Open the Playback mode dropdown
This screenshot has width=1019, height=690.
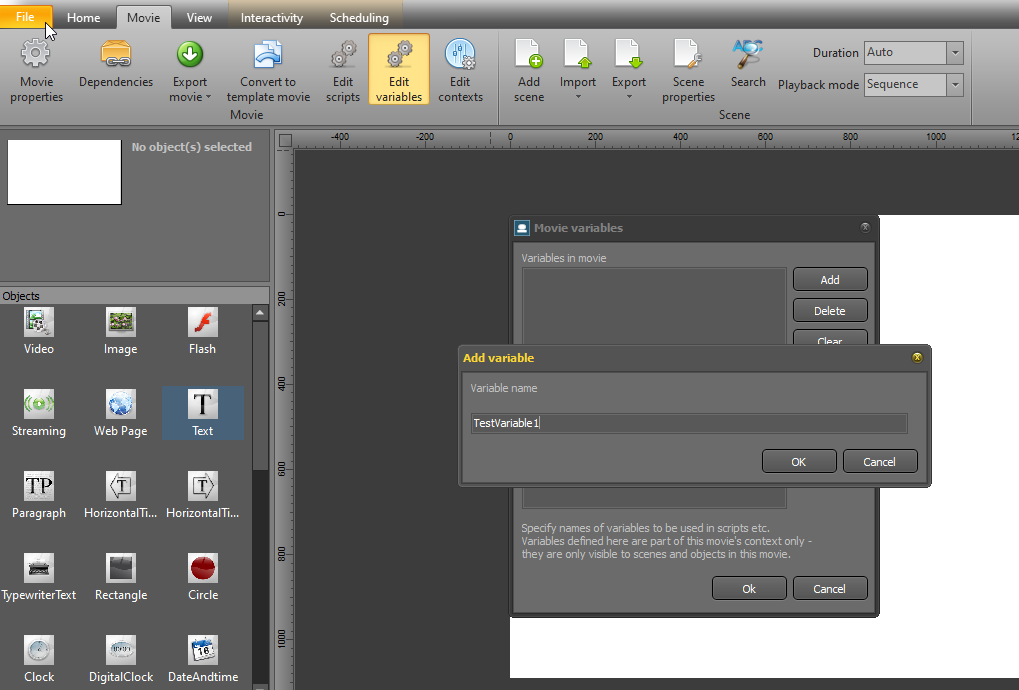[x=955, y=84]
